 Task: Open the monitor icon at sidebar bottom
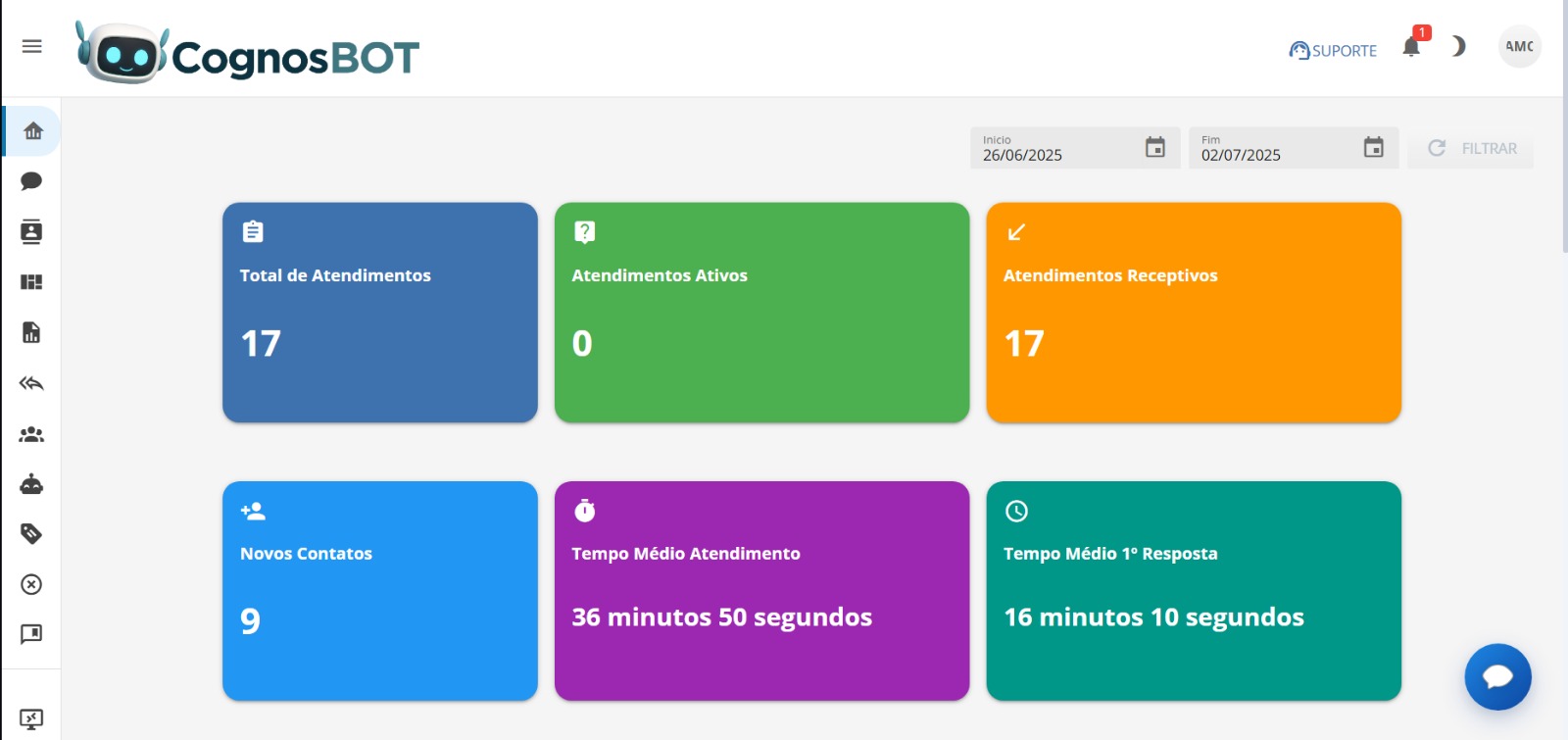tap(31, 719)
